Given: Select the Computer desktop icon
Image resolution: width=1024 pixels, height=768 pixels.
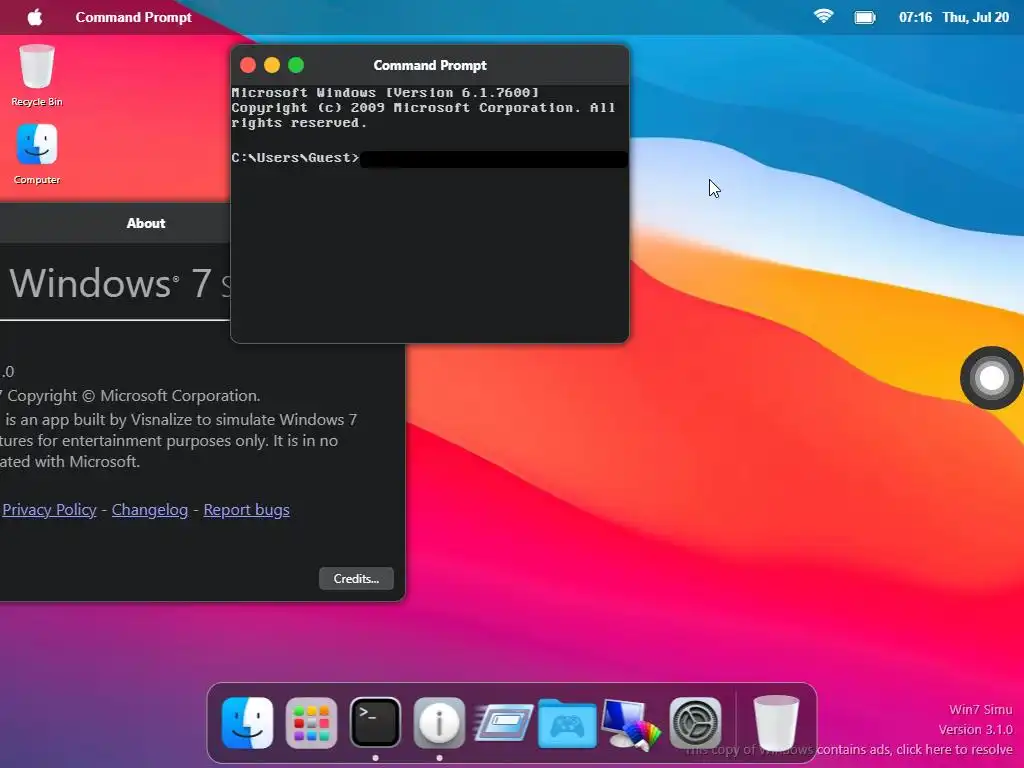Looking at the screenshot, I should coord(37,155).
